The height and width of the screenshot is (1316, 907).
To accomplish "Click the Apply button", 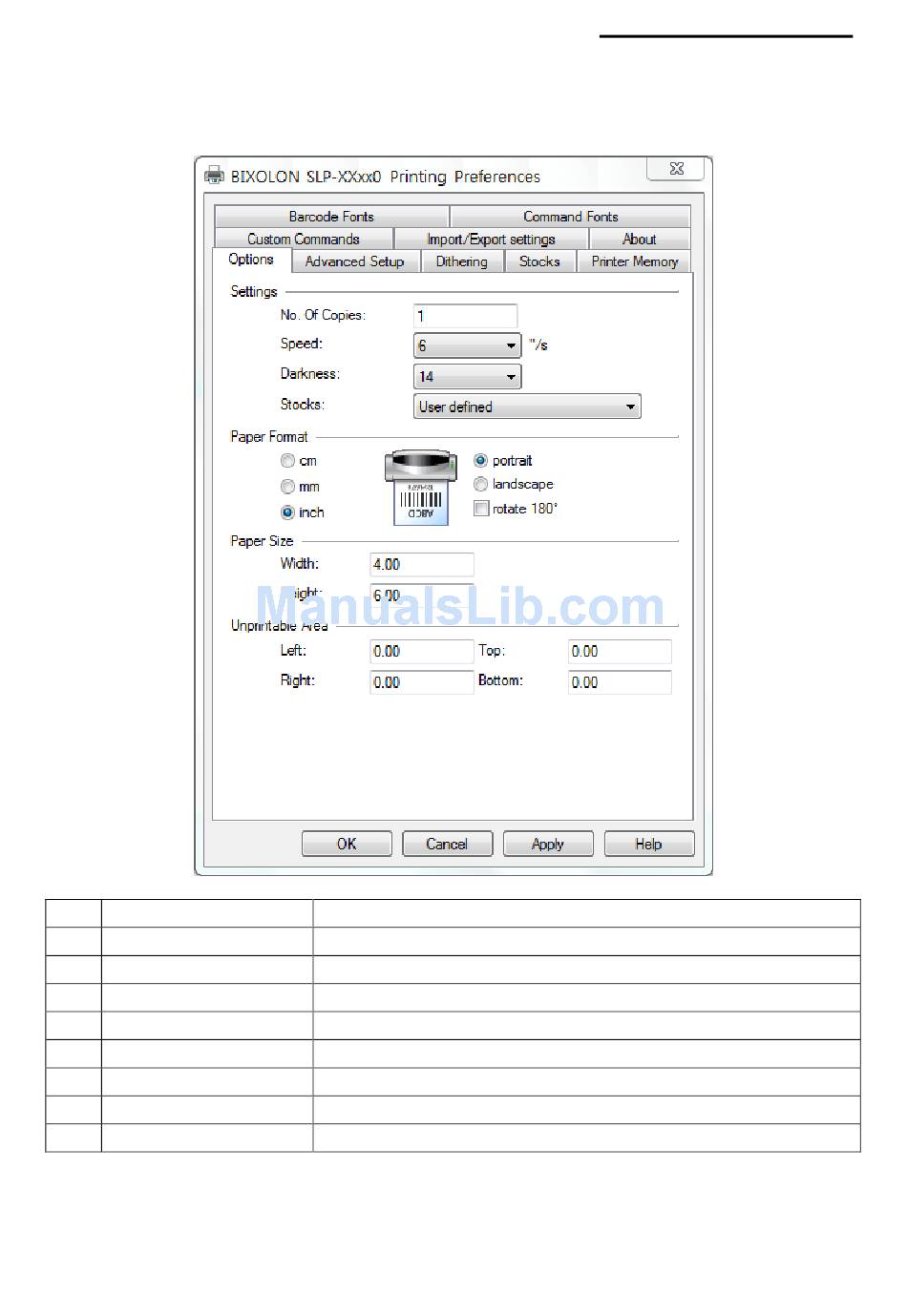I will pyautogui.click(x=548, y=845).
